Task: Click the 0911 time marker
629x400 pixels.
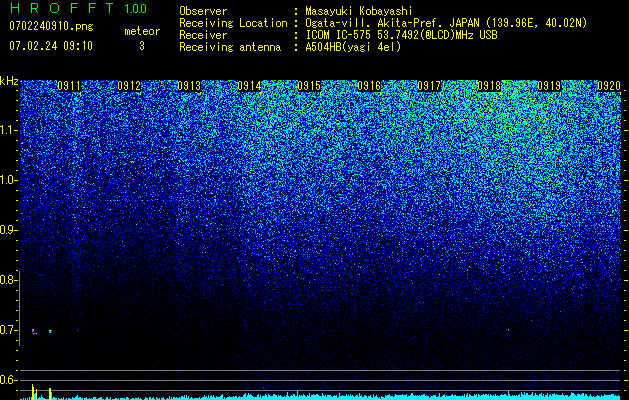Action: 69,86
